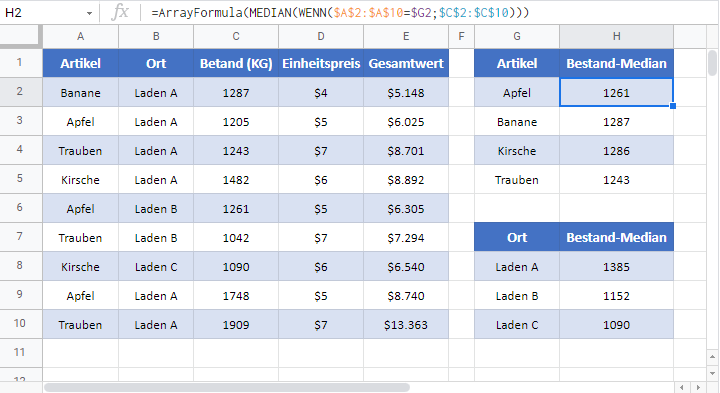The image size is (720, 393).
Task: Click the vertical scroll down arrow
Action: pyautogui.click(x=712, y=373)
